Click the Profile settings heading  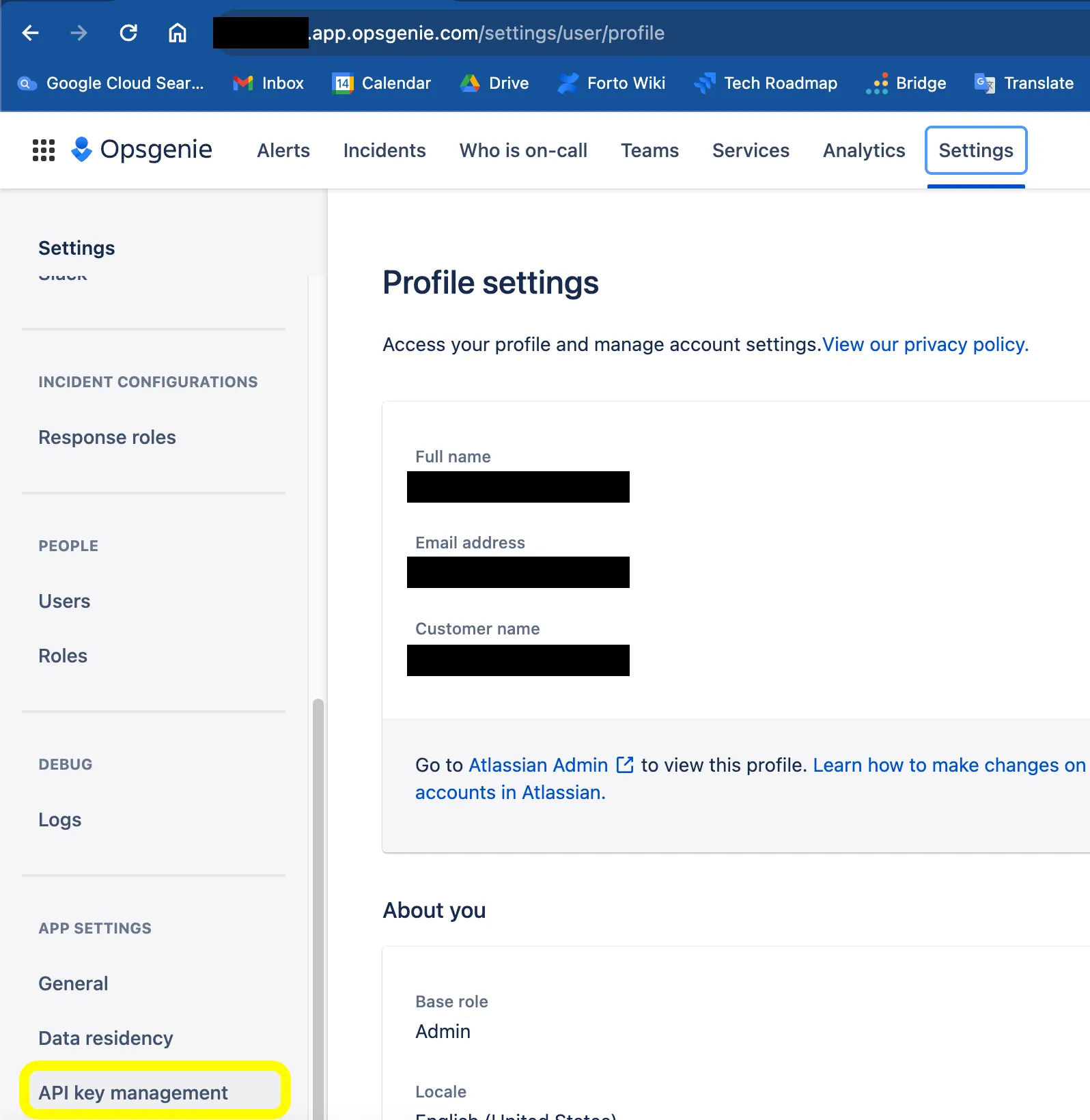[490, 283]
